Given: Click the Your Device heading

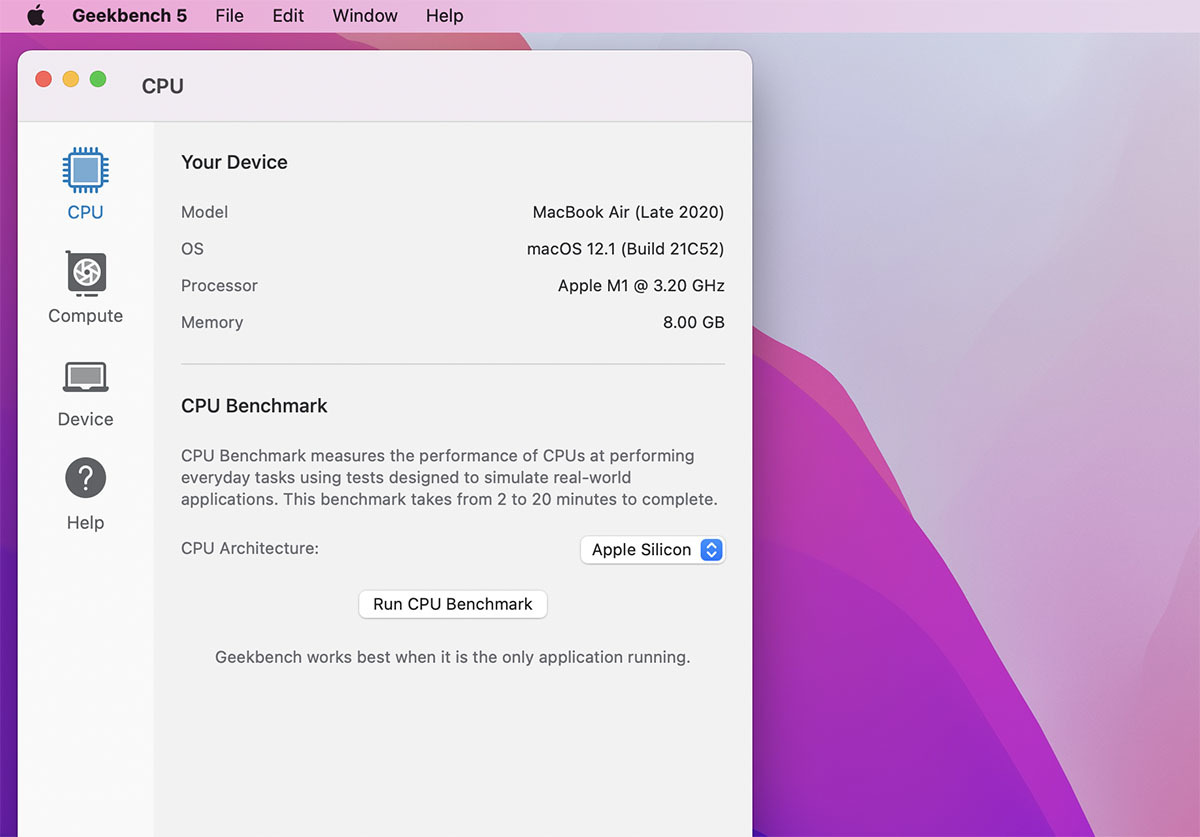Looking at the screenshot, I should click(x=234, y=162).
